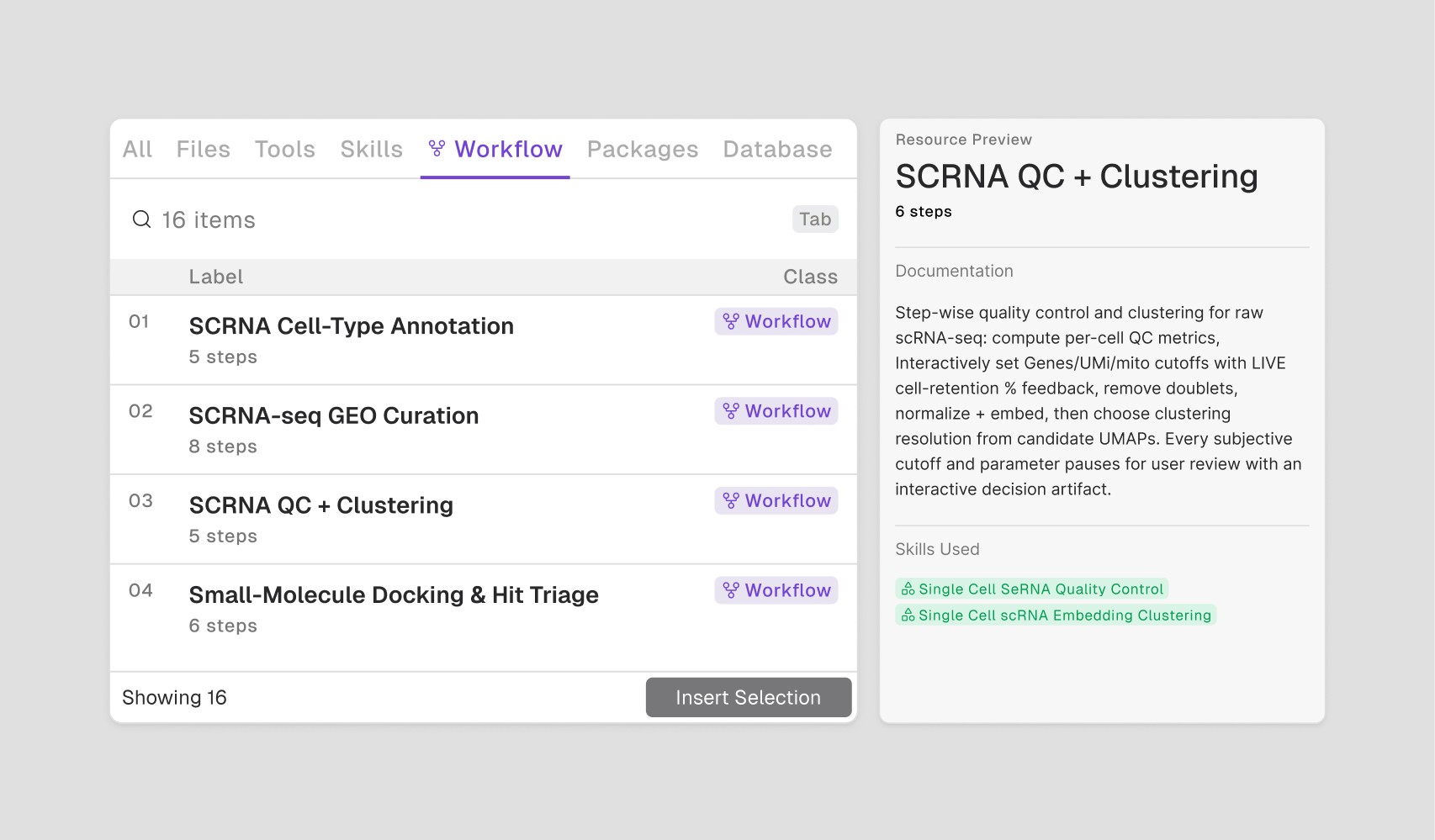
Task: Click the Tab key hint badge
Action: coord(815,219)
